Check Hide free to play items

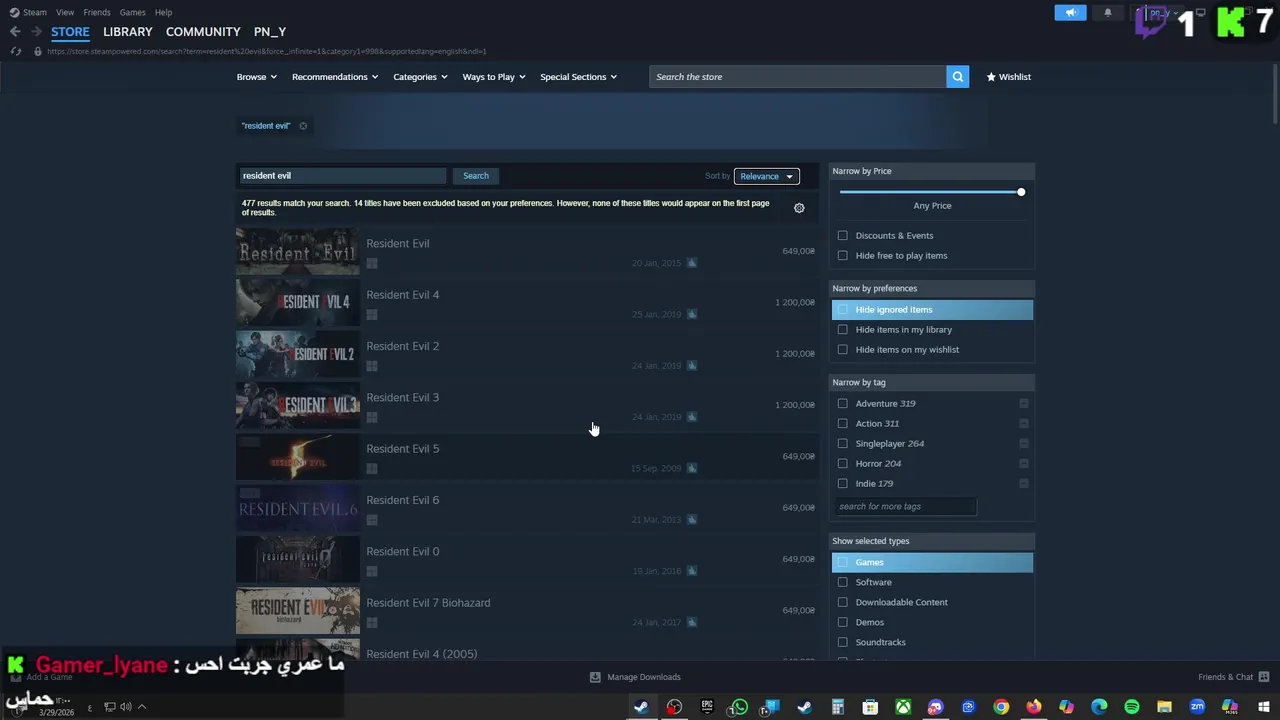(x=842, y=256)
